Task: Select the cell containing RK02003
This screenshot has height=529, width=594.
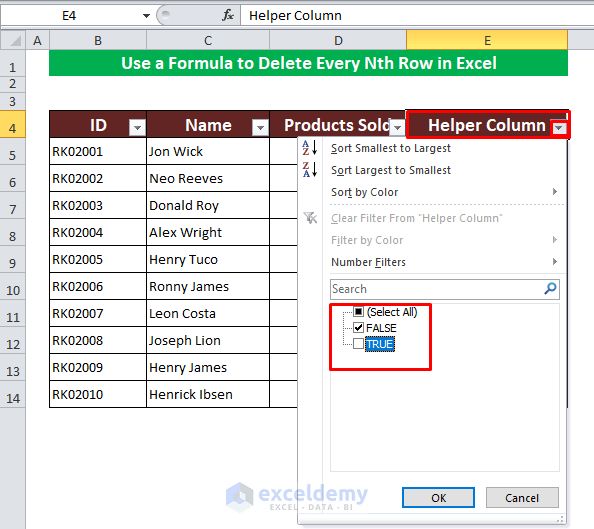Action: click(x=98, y=205)
